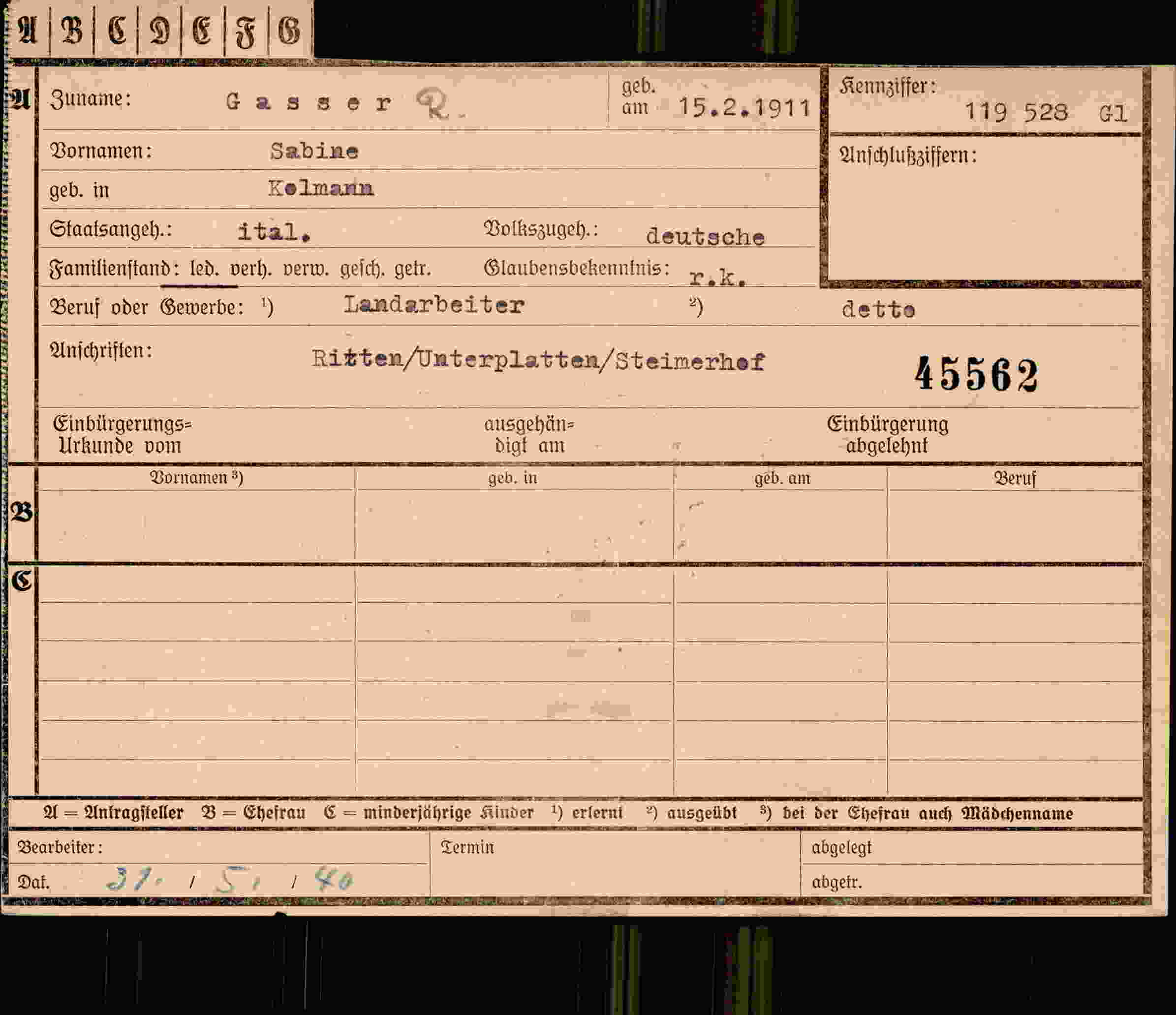Click the occupation 'Landarbeiter'
This screenshot has width=1176, height=1015.
(x=433, y=305)
